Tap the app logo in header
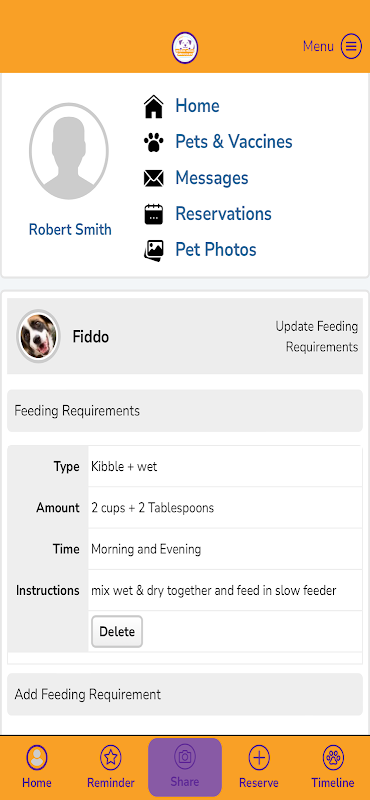 click(x=185, y=47)
